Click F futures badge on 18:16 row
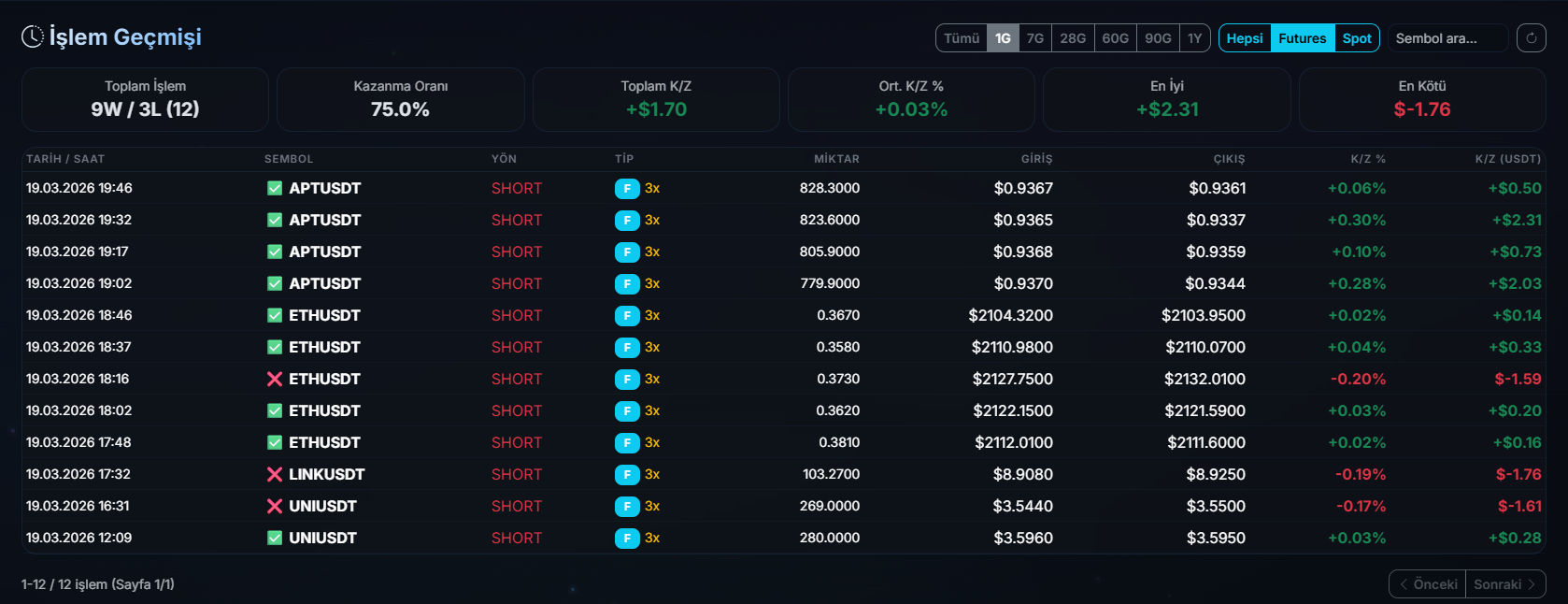 coord(627,379)
